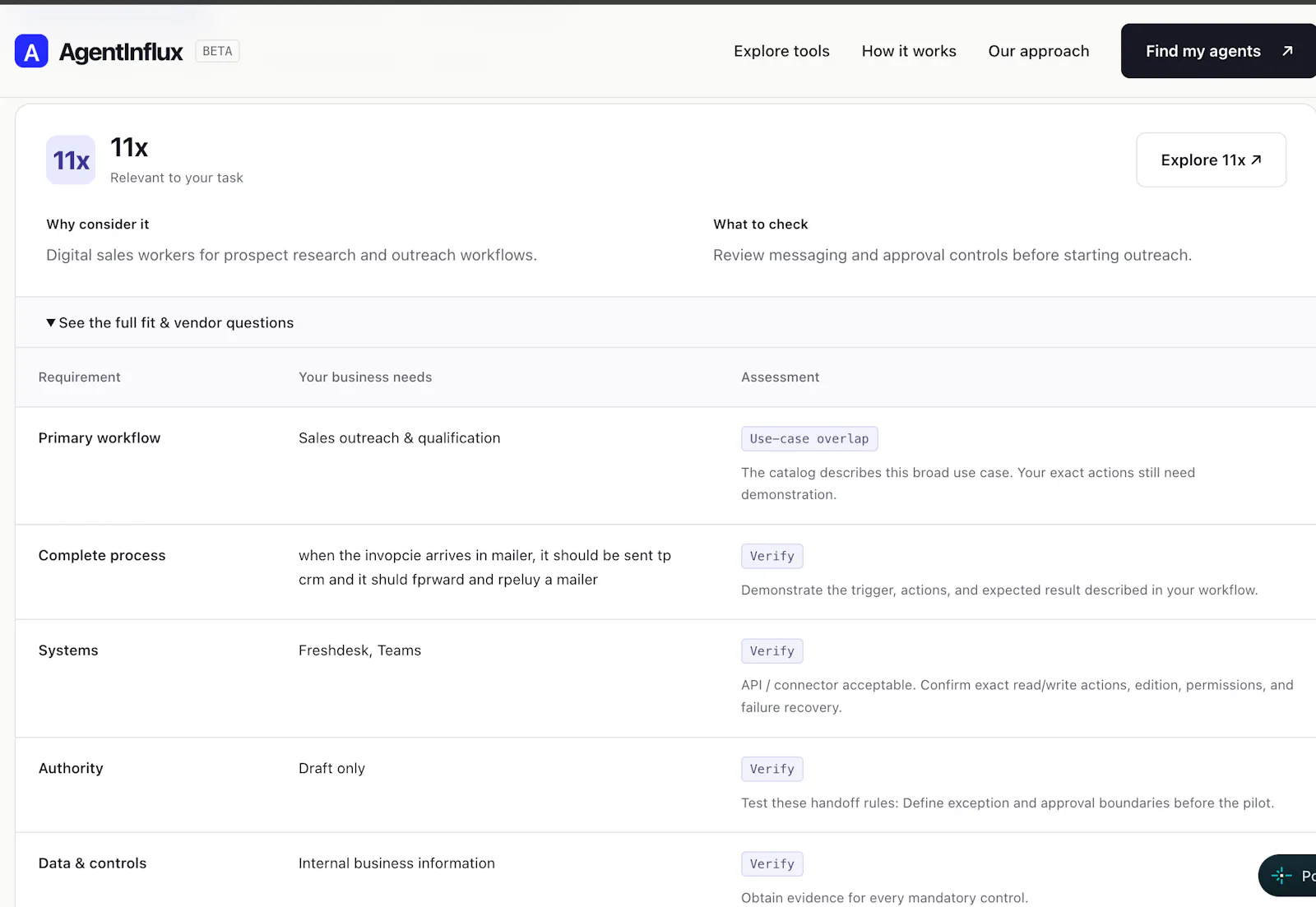Click the Requirement column header
Viewport: 1316px width, 907px height.
coord(80,377)
